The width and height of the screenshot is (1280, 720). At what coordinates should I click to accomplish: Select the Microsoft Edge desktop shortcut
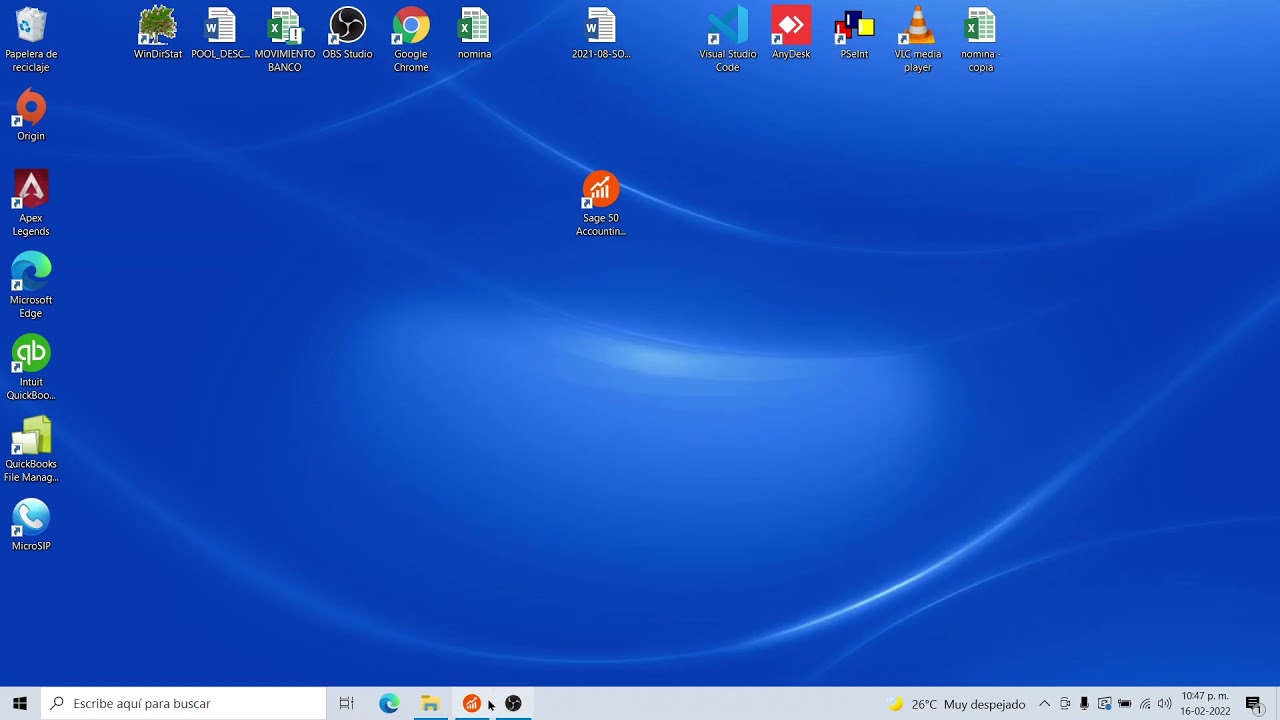point(31,286)
